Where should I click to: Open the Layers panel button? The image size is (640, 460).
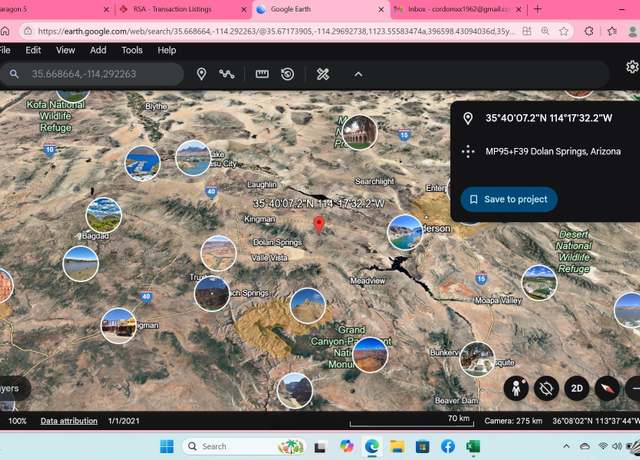11,388
